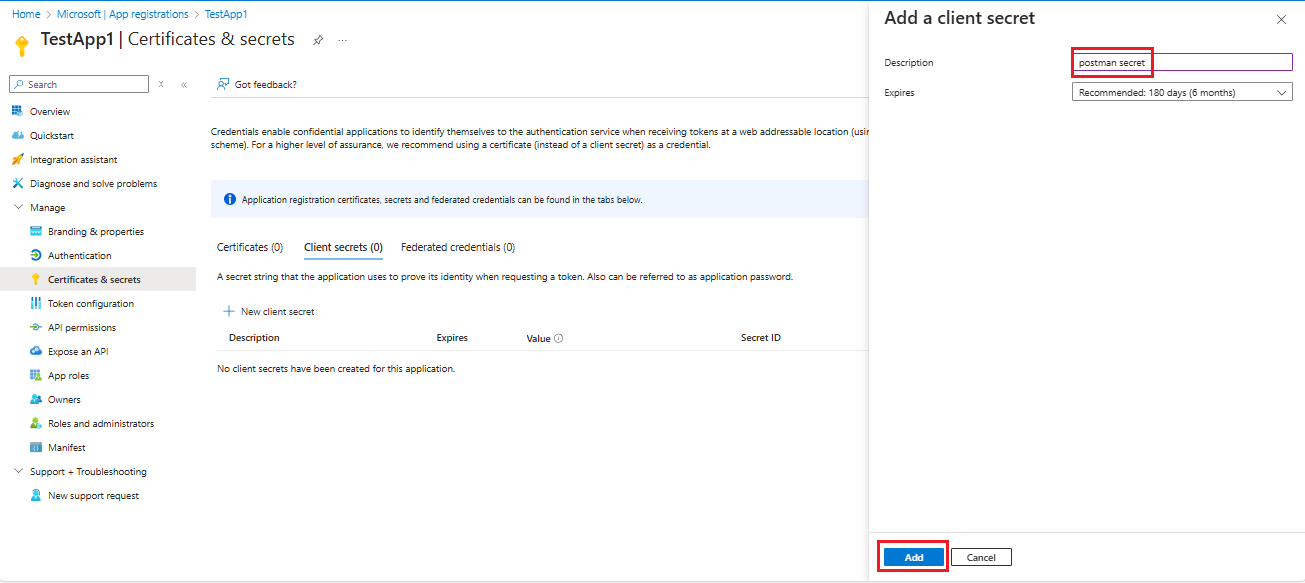Go to Home breadcrumb
The image size is (1305, 583).
coord(26,14)
